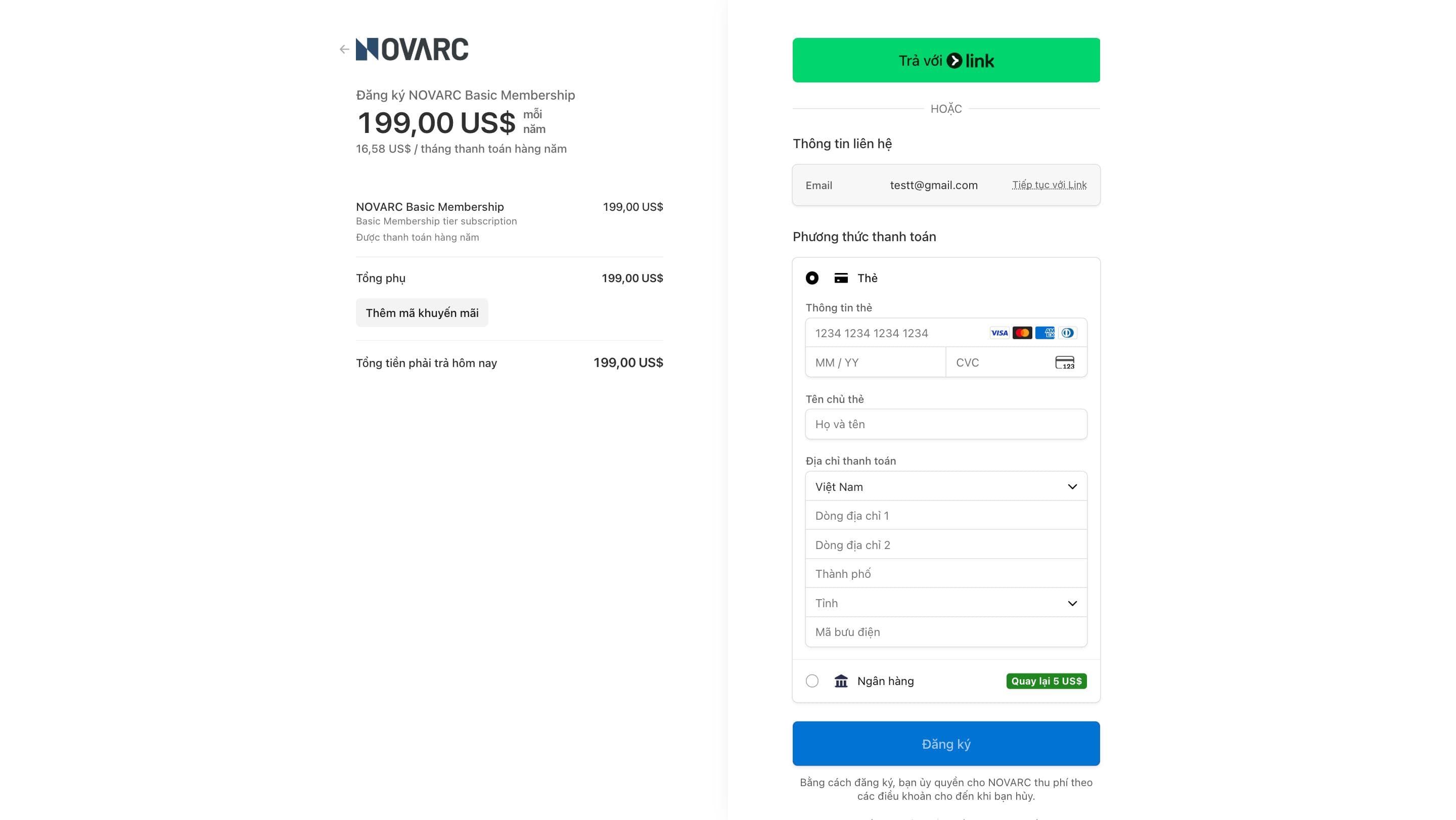The image size is (1456, 820).
Task: Click the green Quay lại 5 US$ badge
Action: (x=1046, y=681)
